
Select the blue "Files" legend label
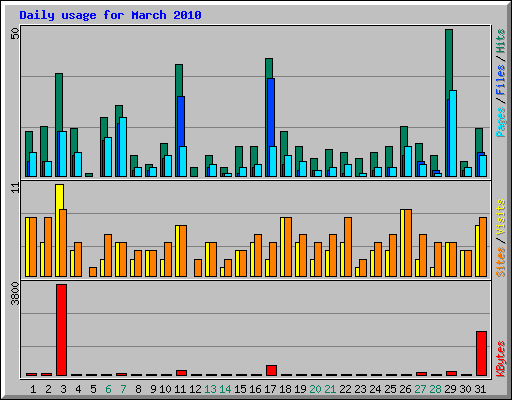click(501, 80)
